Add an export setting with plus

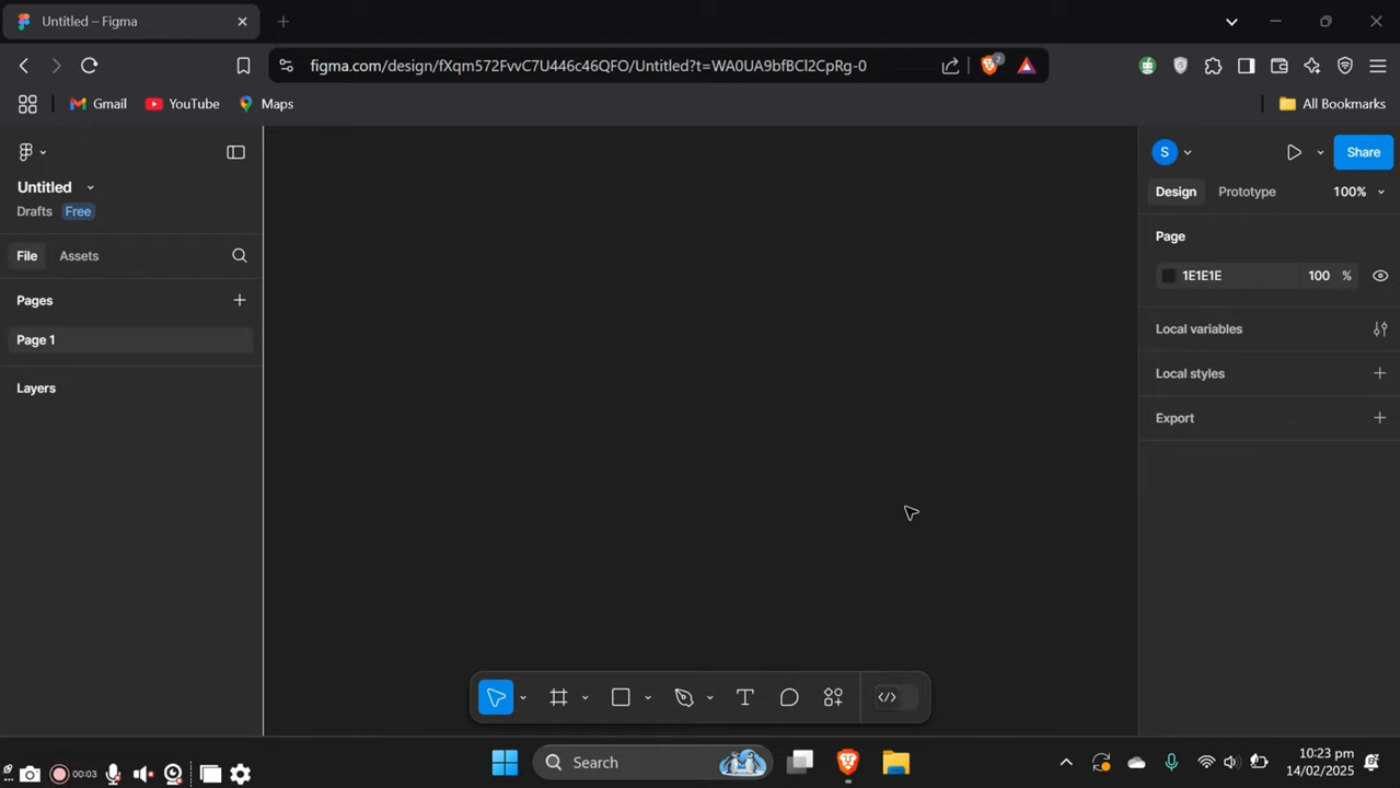1380,418
